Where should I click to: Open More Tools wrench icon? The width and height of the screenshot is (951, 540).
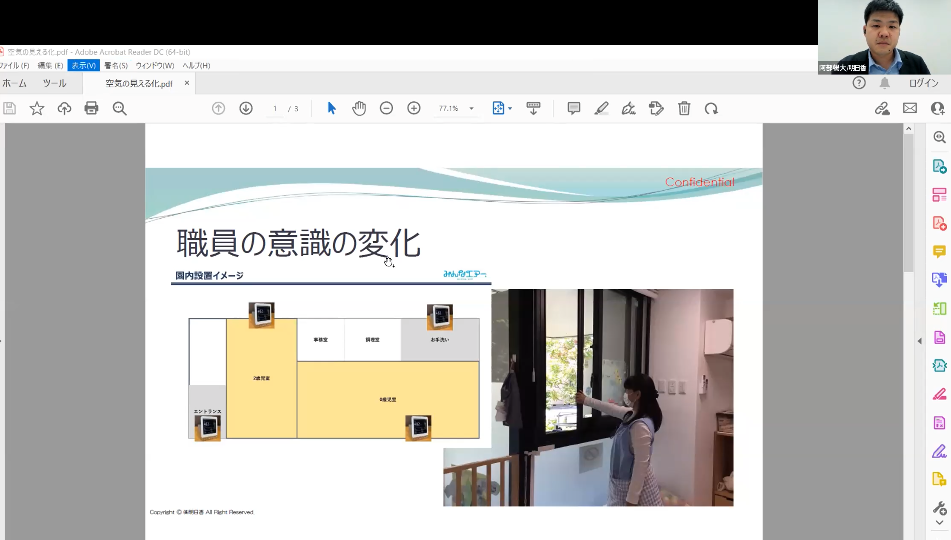click(939, 508)
